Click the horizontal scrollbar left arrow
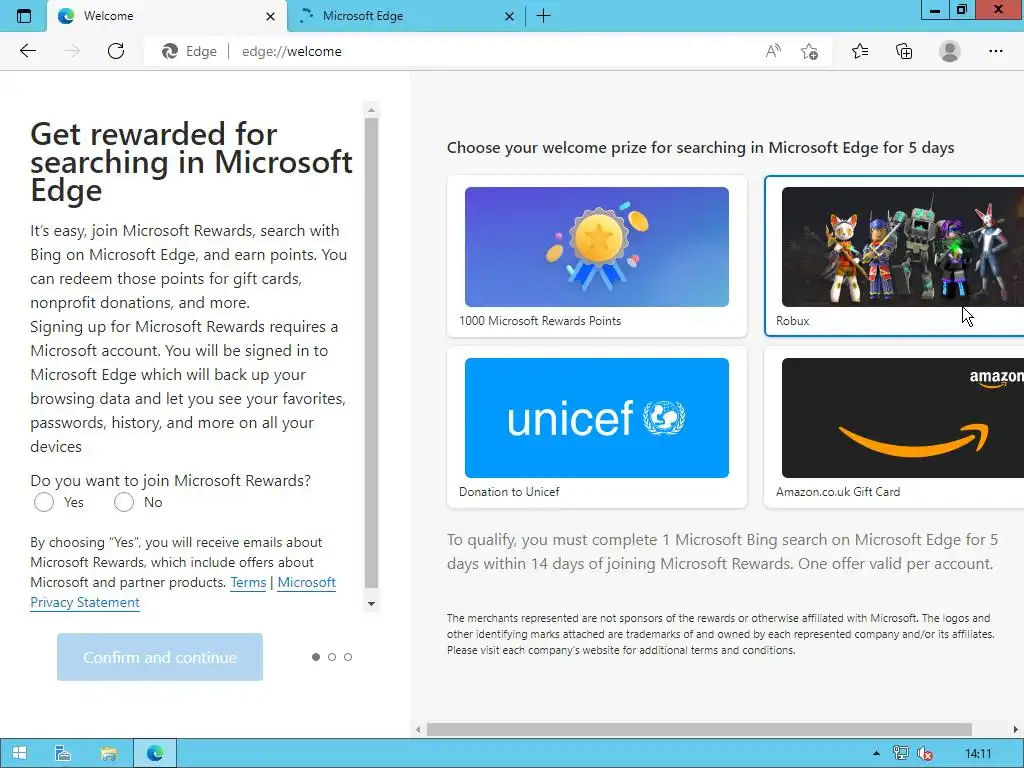Image resolution: width=1024 pixels, height=768 pixels. 419,729
